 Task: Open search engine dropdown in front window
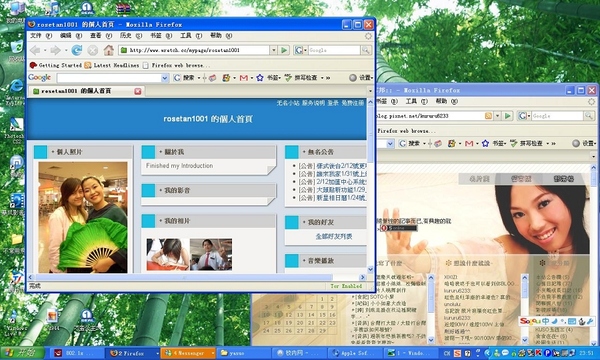coord(305,50)
